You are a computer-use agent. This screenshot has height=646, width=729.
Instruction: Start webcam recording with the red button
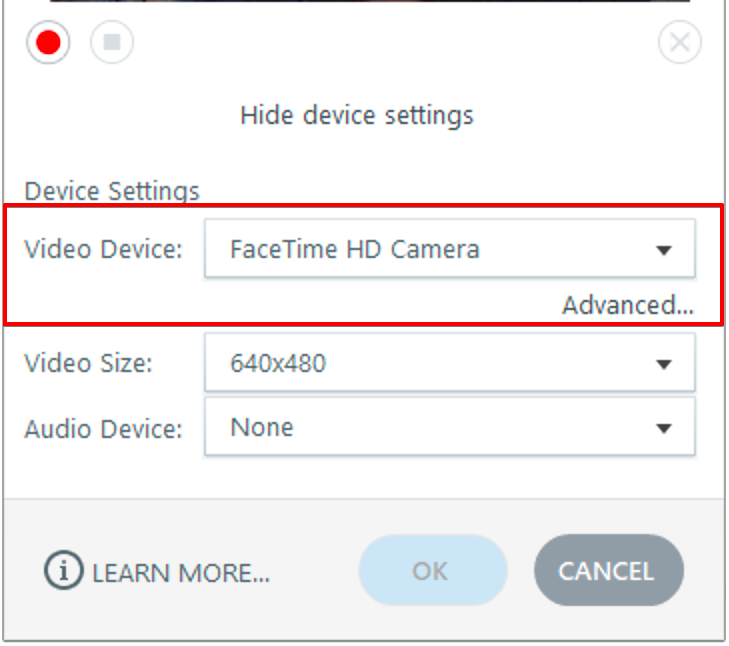49,43
